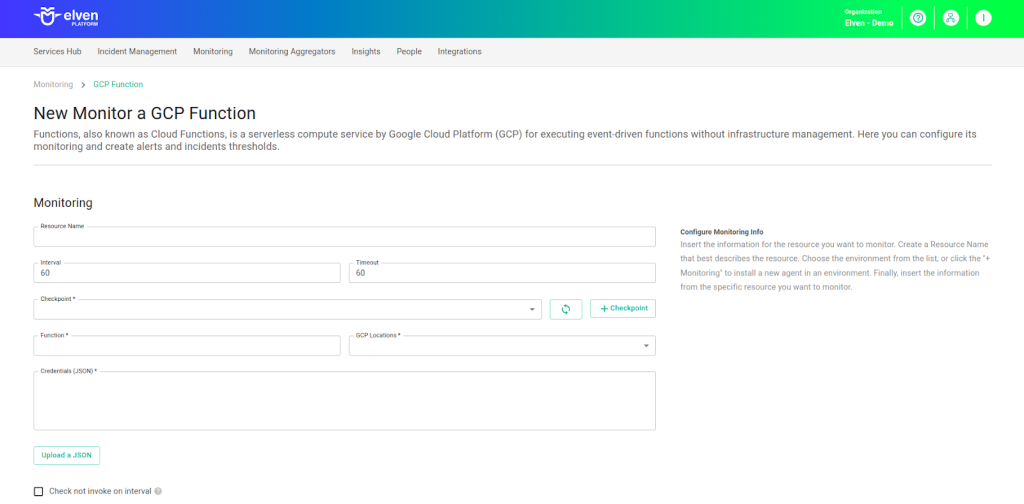This screenshot has height=504, width=1024.
Task: Click the breadcrumb chevron separator
Action: pos(83,85)
